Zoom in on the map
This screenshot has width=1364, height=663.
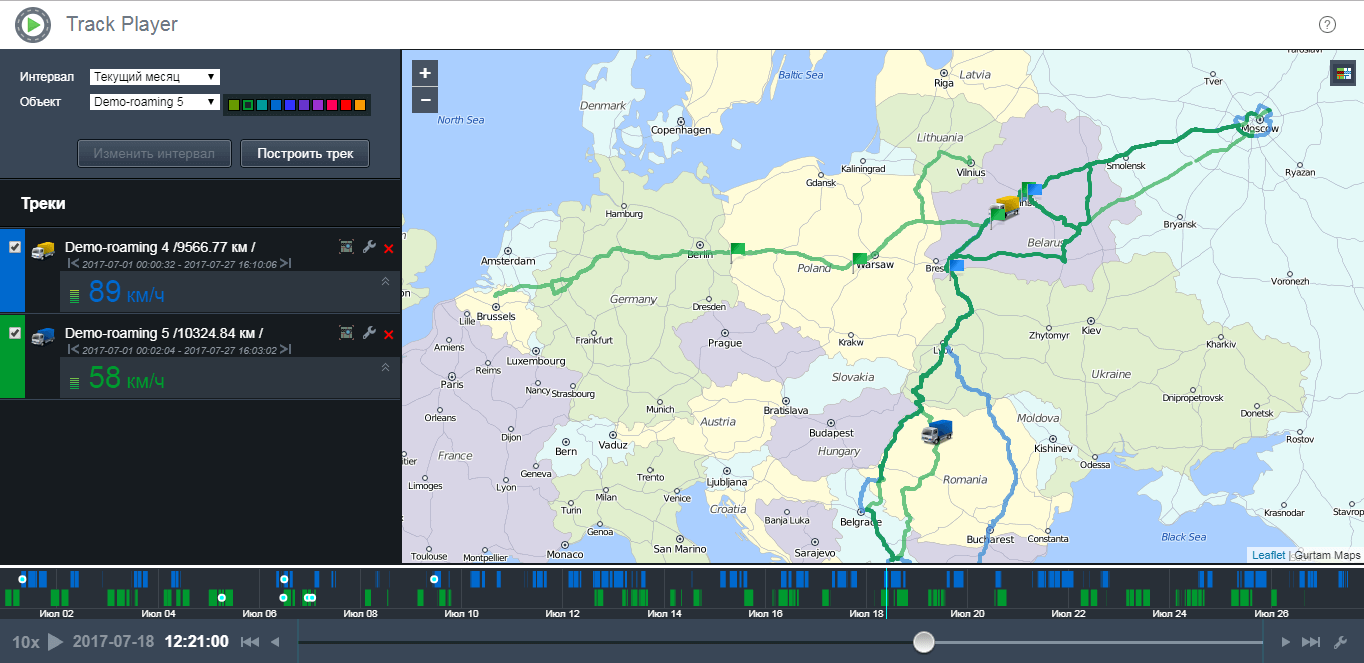pos(425,73)
